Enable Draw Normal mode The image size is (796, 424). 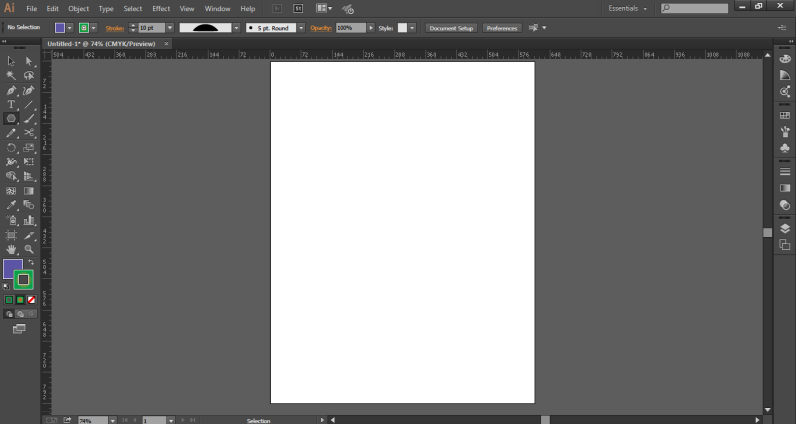(x=9, y=314)
